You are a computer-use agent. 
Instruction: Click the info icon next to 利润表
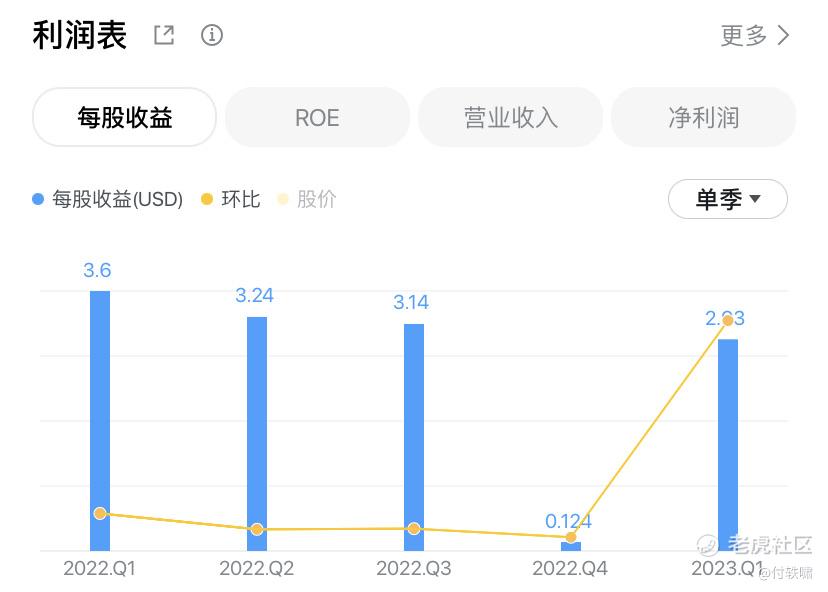click(x=212, y=35)
